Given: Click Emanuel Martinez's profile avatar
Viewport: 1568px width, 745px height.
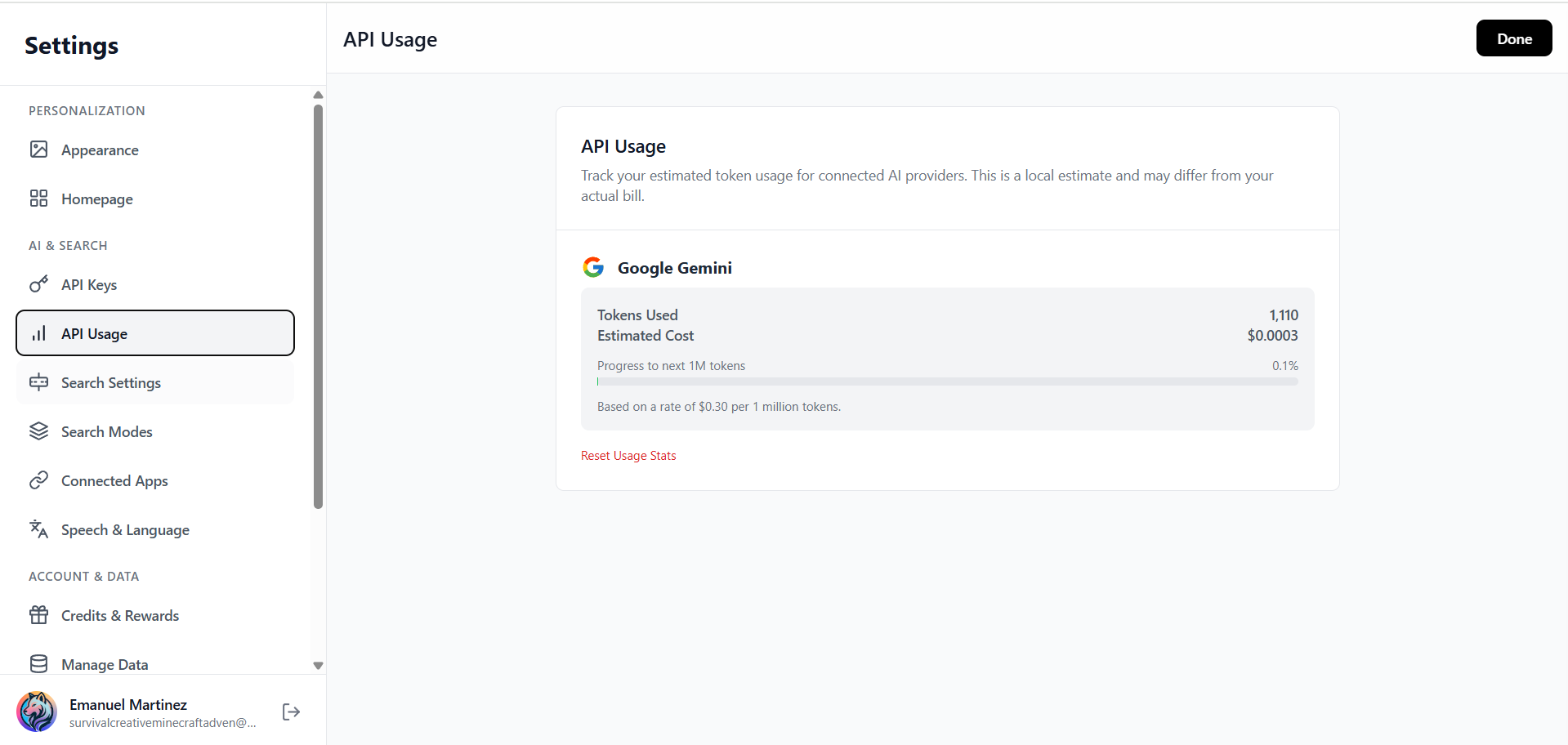Looking at the screenshot, I should [37, 712].
